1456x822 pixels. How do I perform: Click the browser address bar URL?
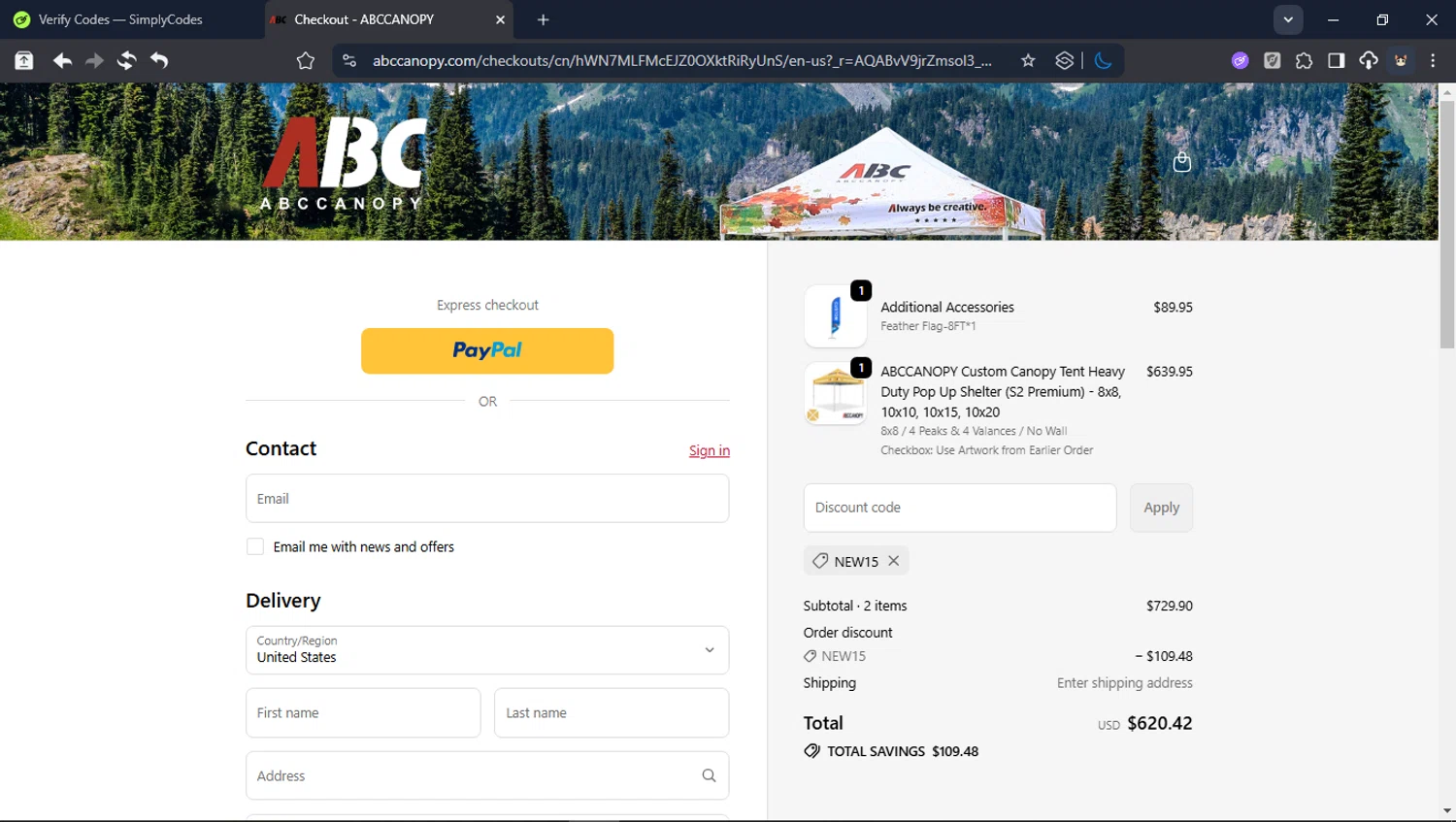(681, 60)
